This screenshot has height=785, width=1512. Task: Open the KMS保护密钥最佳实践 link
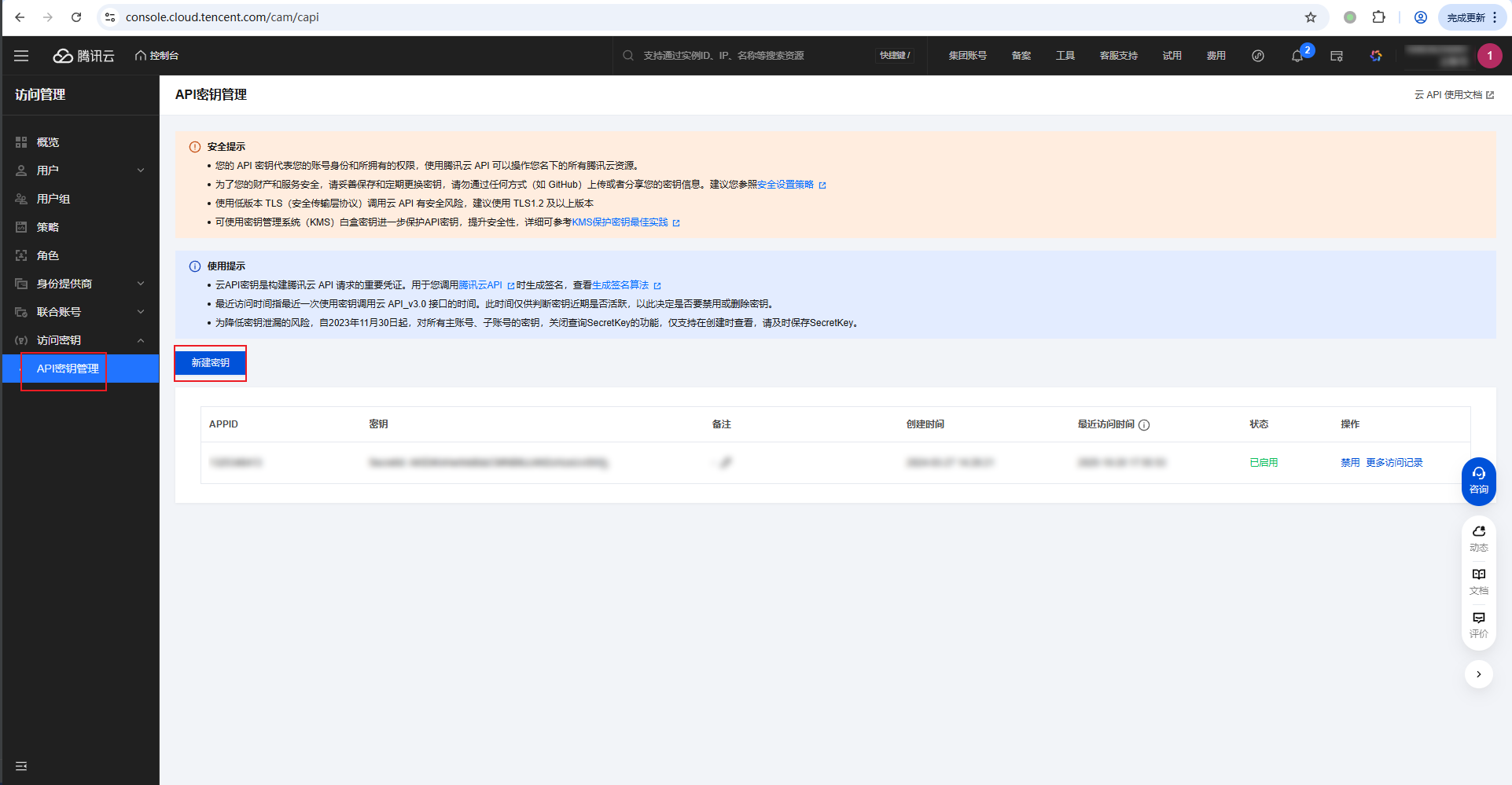coord(626,222)
